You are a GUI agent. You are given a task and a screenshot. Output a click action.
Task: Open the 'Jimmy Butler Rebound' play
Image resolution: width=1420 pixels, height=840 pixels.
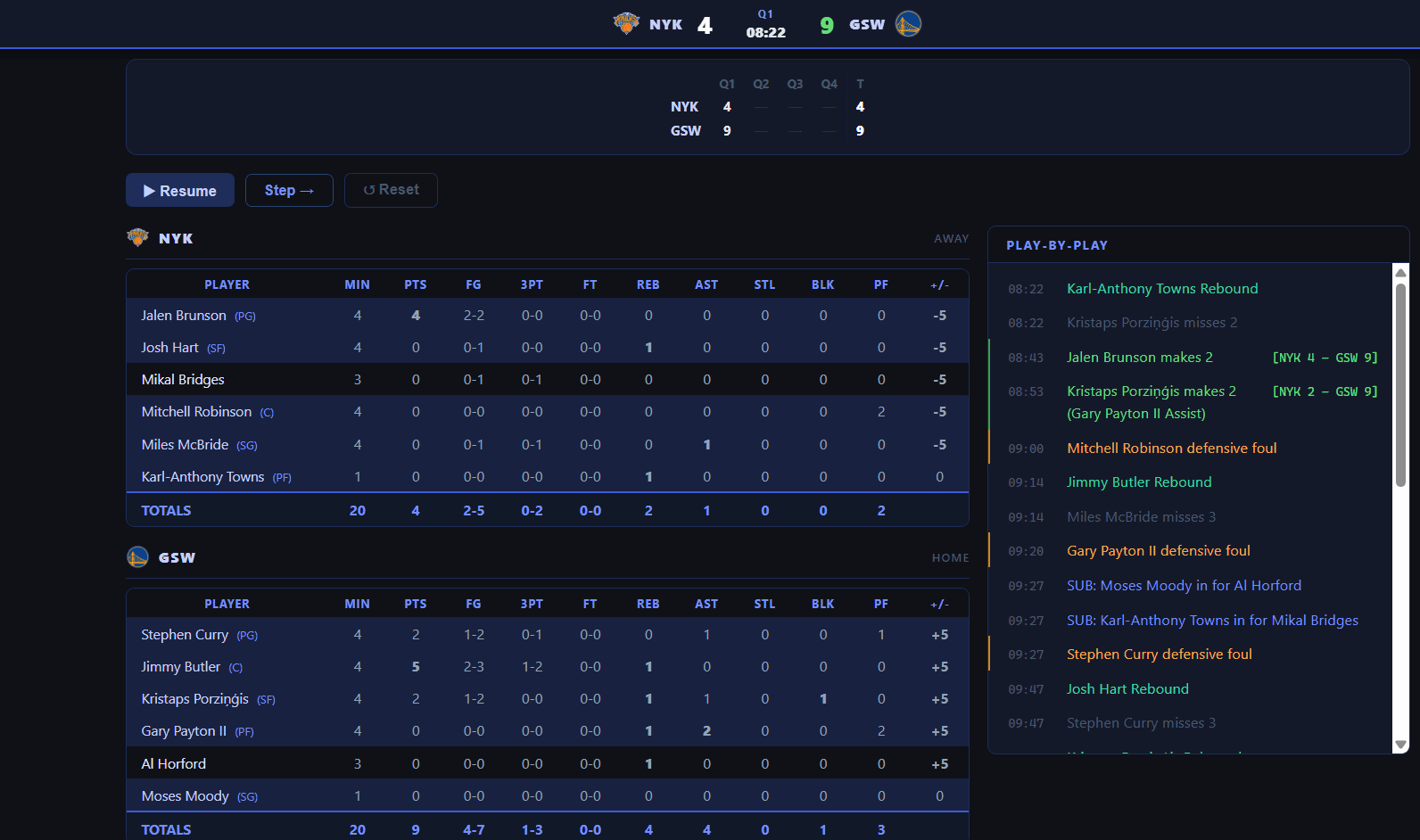[1191, 482]
